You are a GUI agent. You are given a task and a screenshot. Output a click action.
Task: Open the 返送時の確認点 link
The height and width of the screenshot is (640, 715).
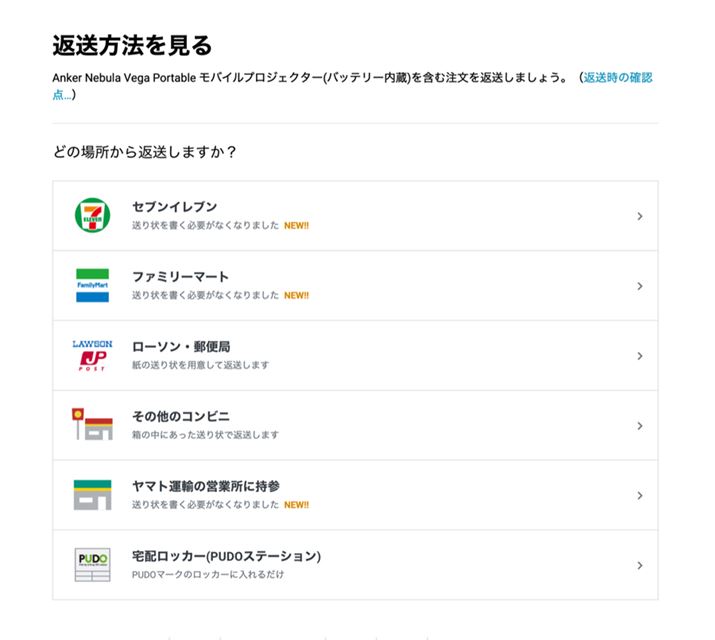(618, 78)
